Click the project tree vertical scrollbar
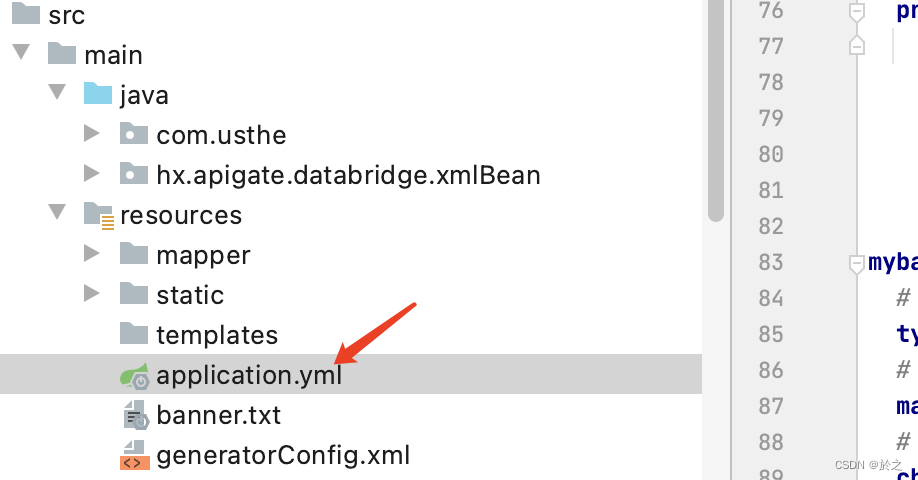This screenshot has height=480, width=918. tap(715, 110)
